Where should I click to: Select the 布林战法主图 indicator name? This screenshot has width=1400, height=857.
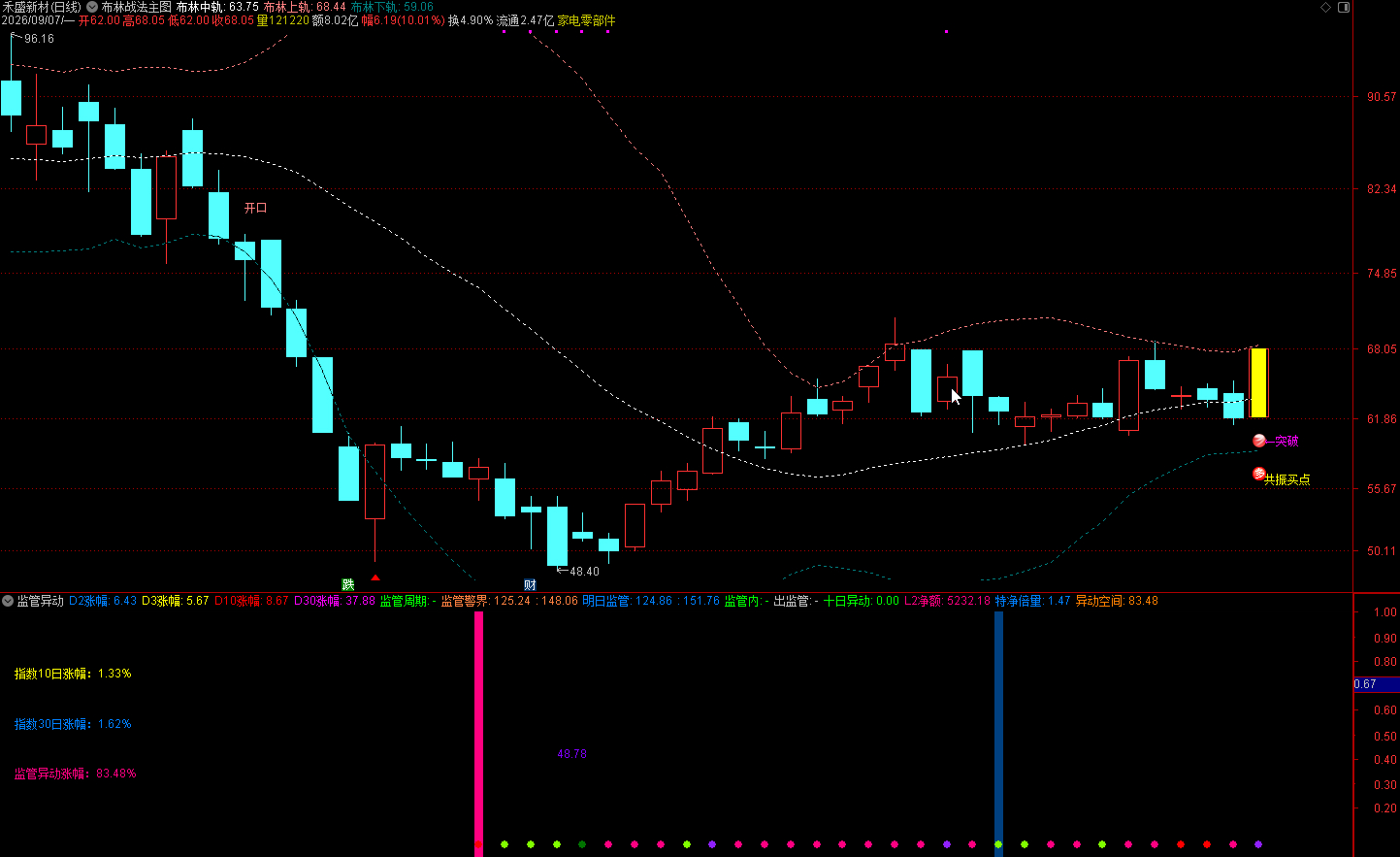[137, 7]
